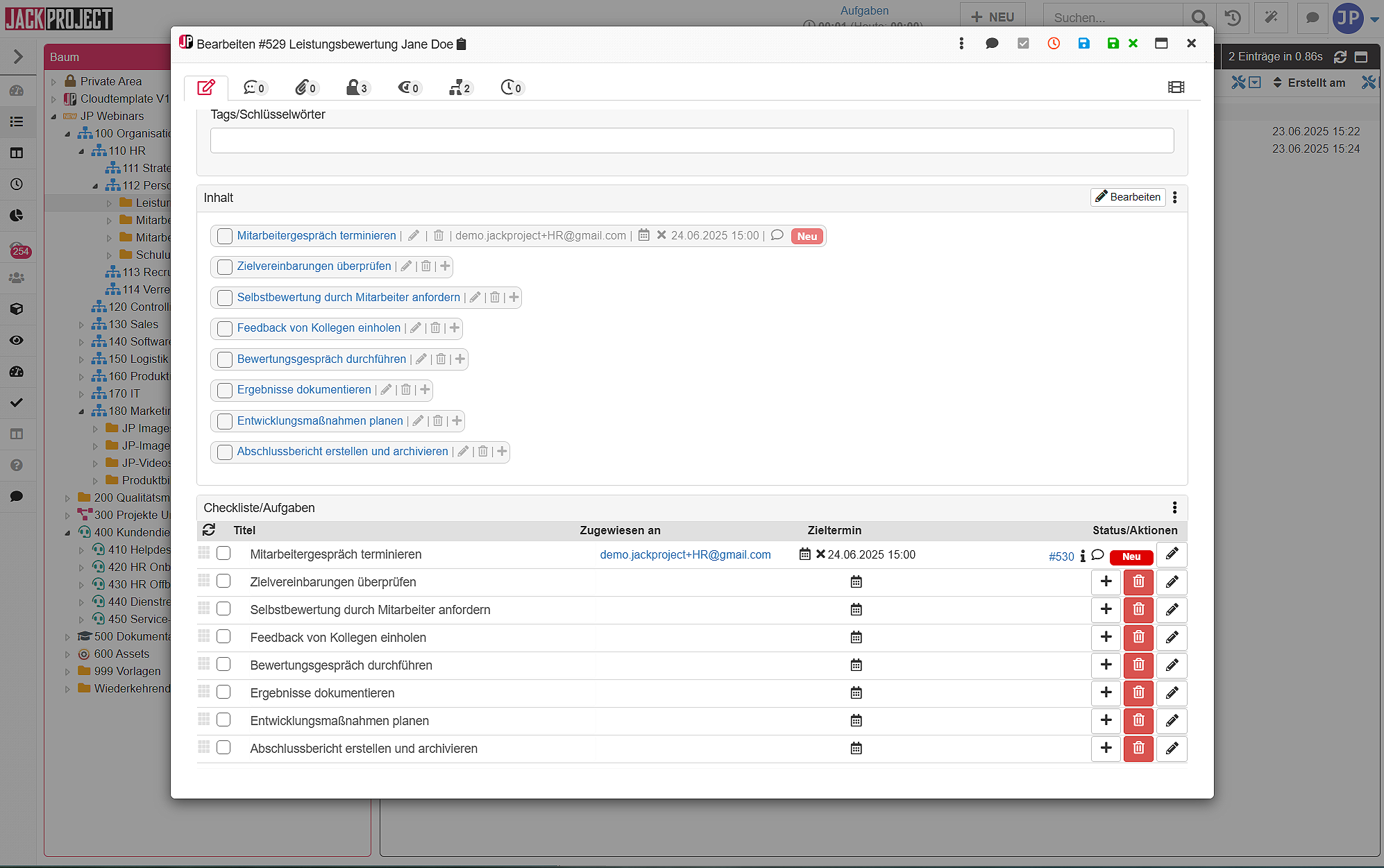Focus the Tags/Schlüsselwörter input field
Image resolution: width=1384 pixels, height=868 pixels.
tap(692, 141)
